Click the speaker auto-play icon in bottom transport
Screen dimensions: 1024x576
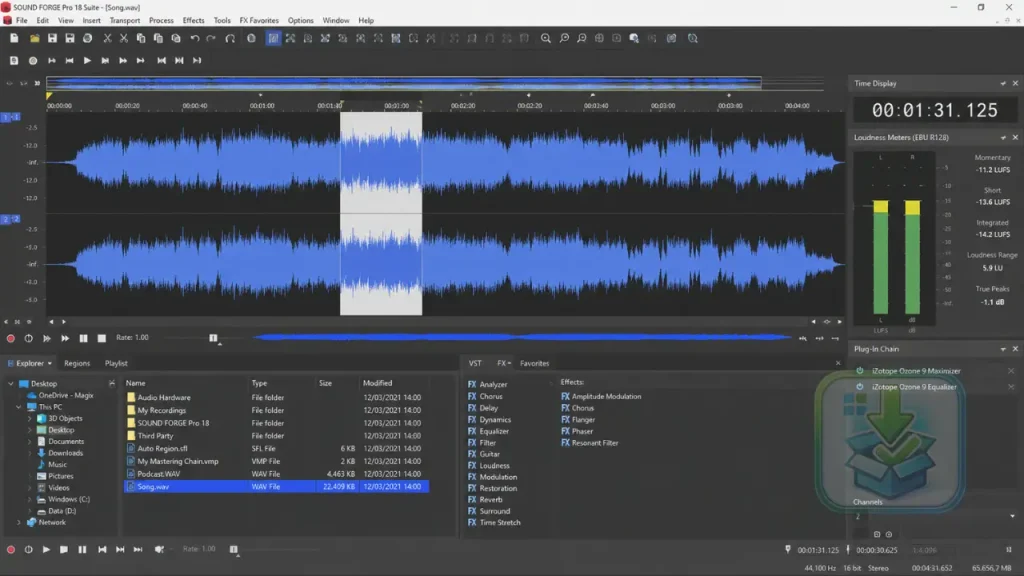coord(159,550)
